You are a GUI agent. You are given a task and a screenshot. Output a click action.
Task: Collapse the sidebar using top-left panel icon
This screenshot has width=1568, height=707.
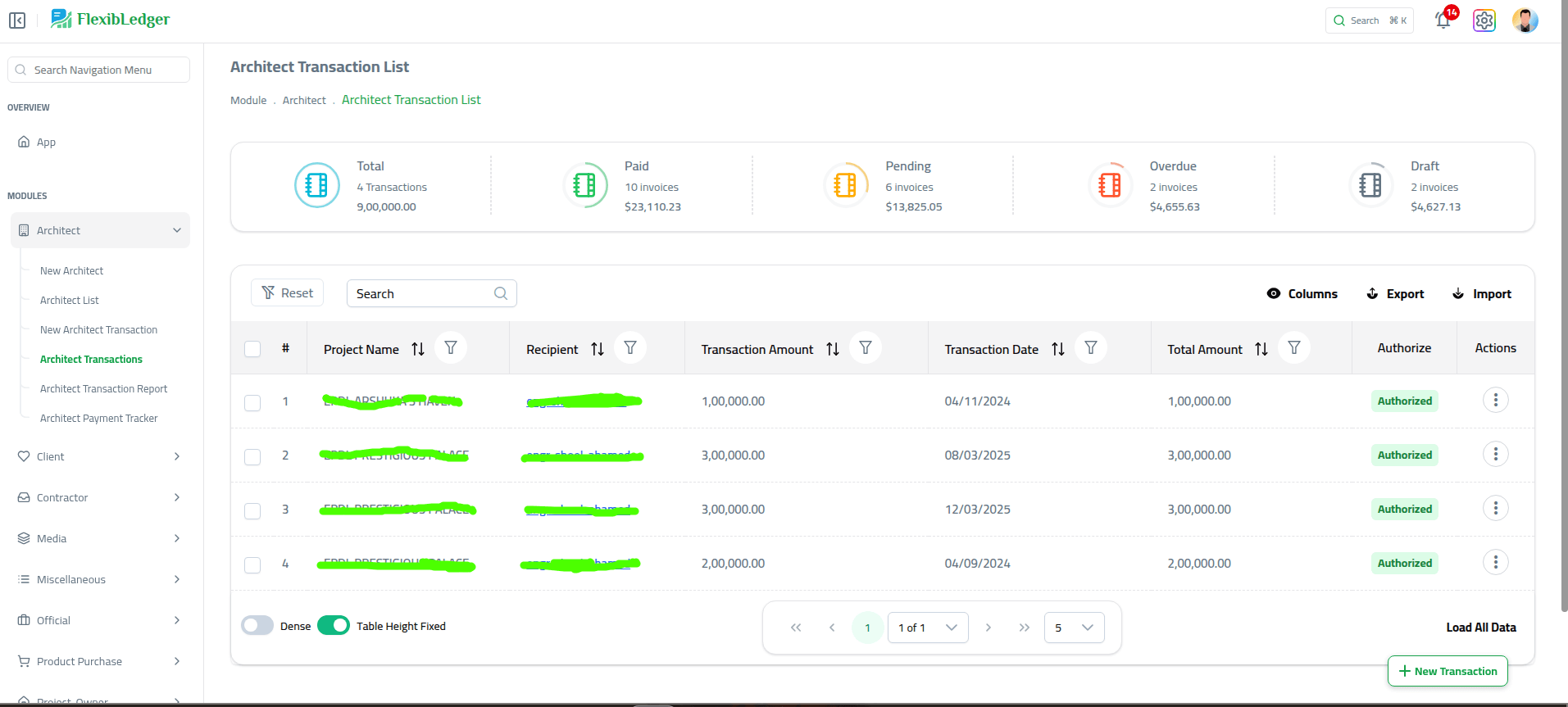[17, 20]
